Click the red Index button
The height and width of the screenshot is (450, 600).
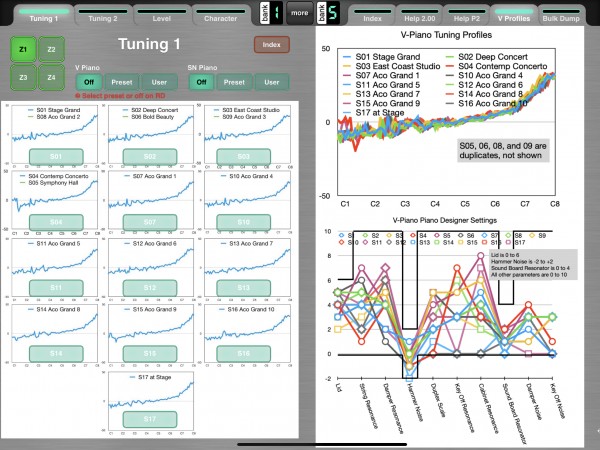click(x=272, y=45)
